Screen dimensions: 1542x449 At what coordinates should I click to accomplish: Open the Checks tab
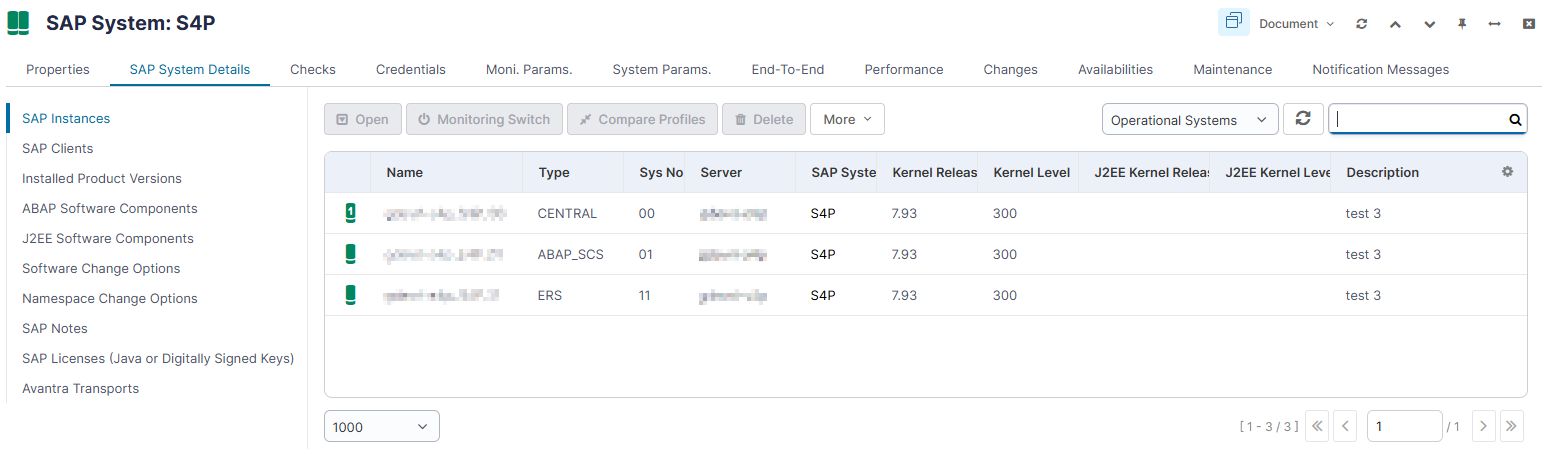(313, 69)
